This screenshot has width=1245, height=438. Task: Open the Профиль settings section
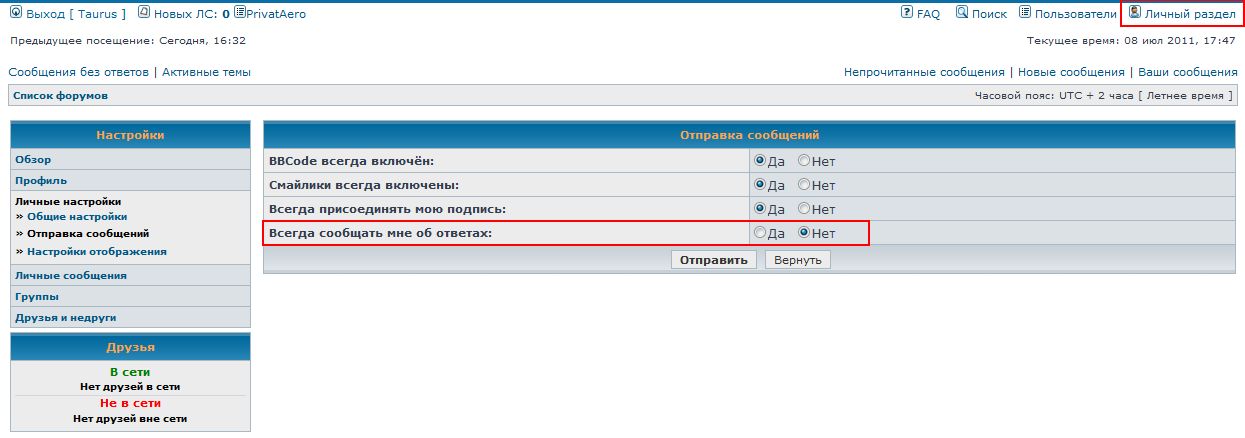[x=41, y=181]
